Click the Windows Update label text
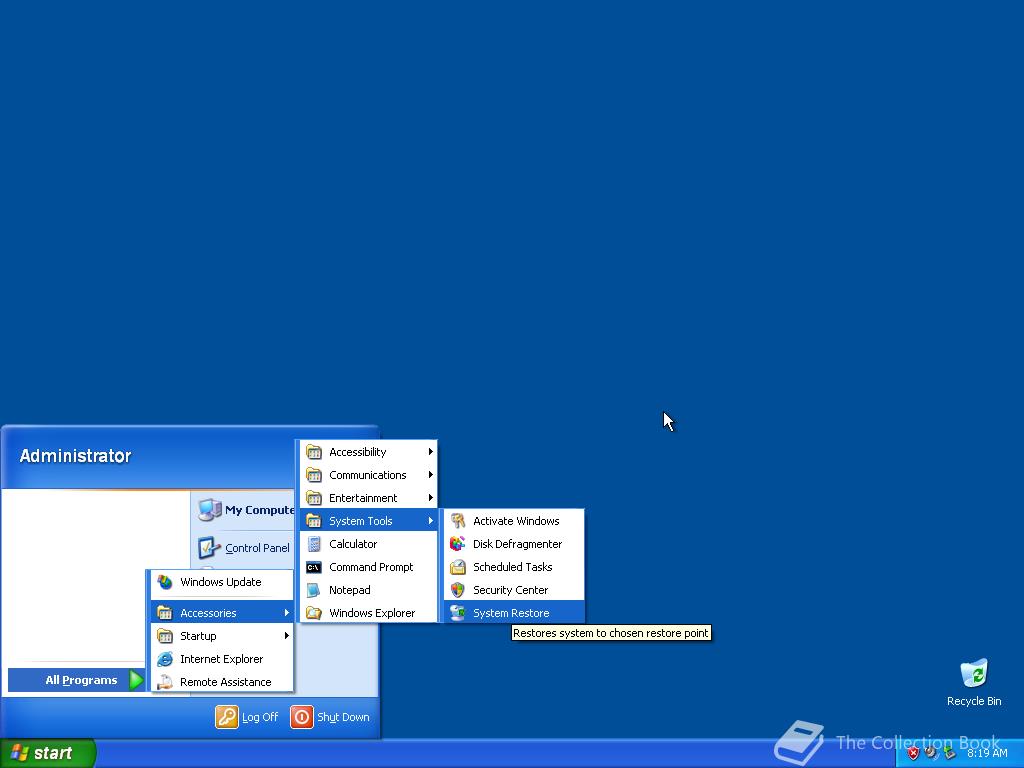Screen dimensions: 1024x768 (221, 582)
